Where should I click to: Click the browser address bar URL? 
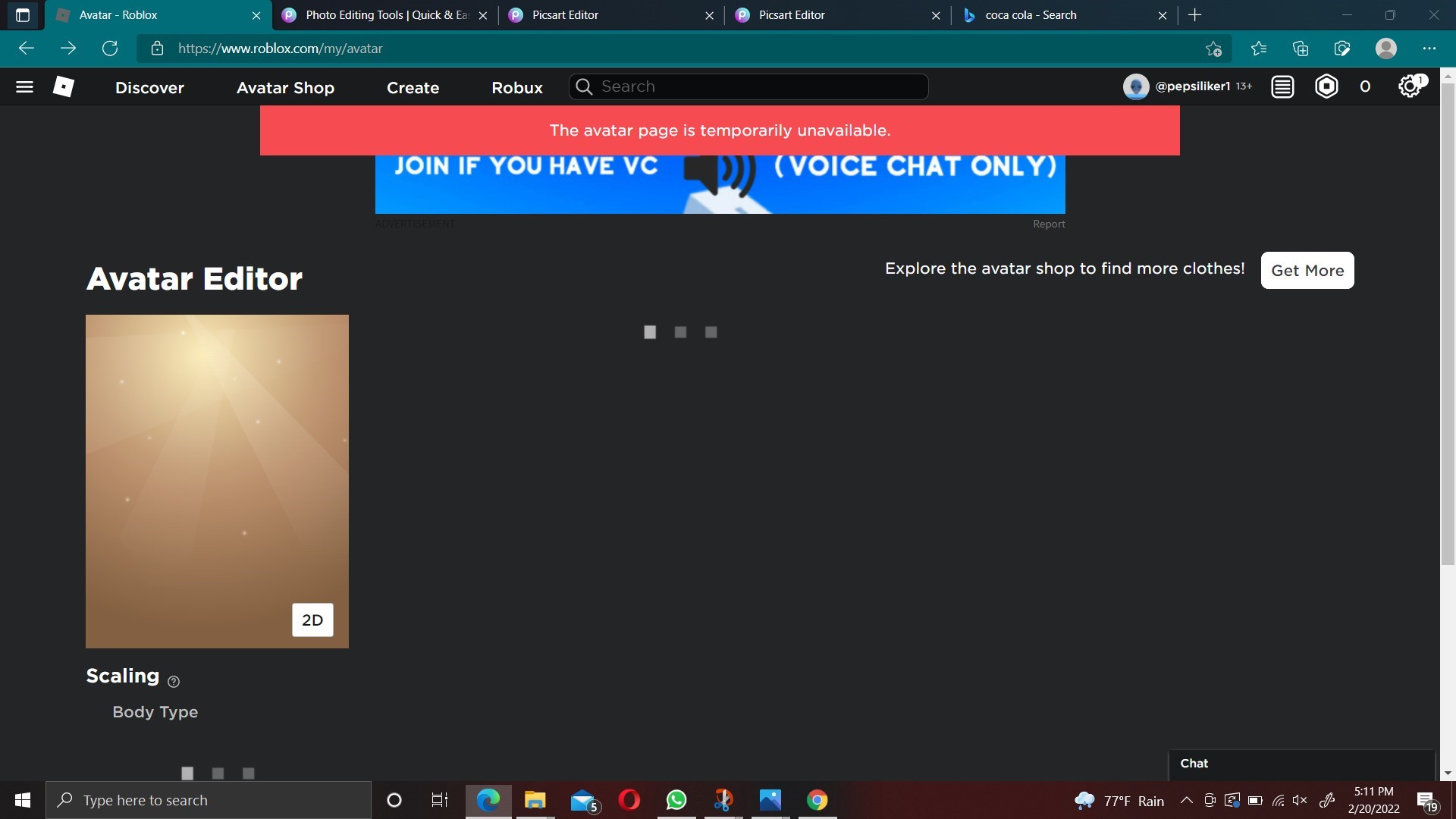(x=281, y=49)
